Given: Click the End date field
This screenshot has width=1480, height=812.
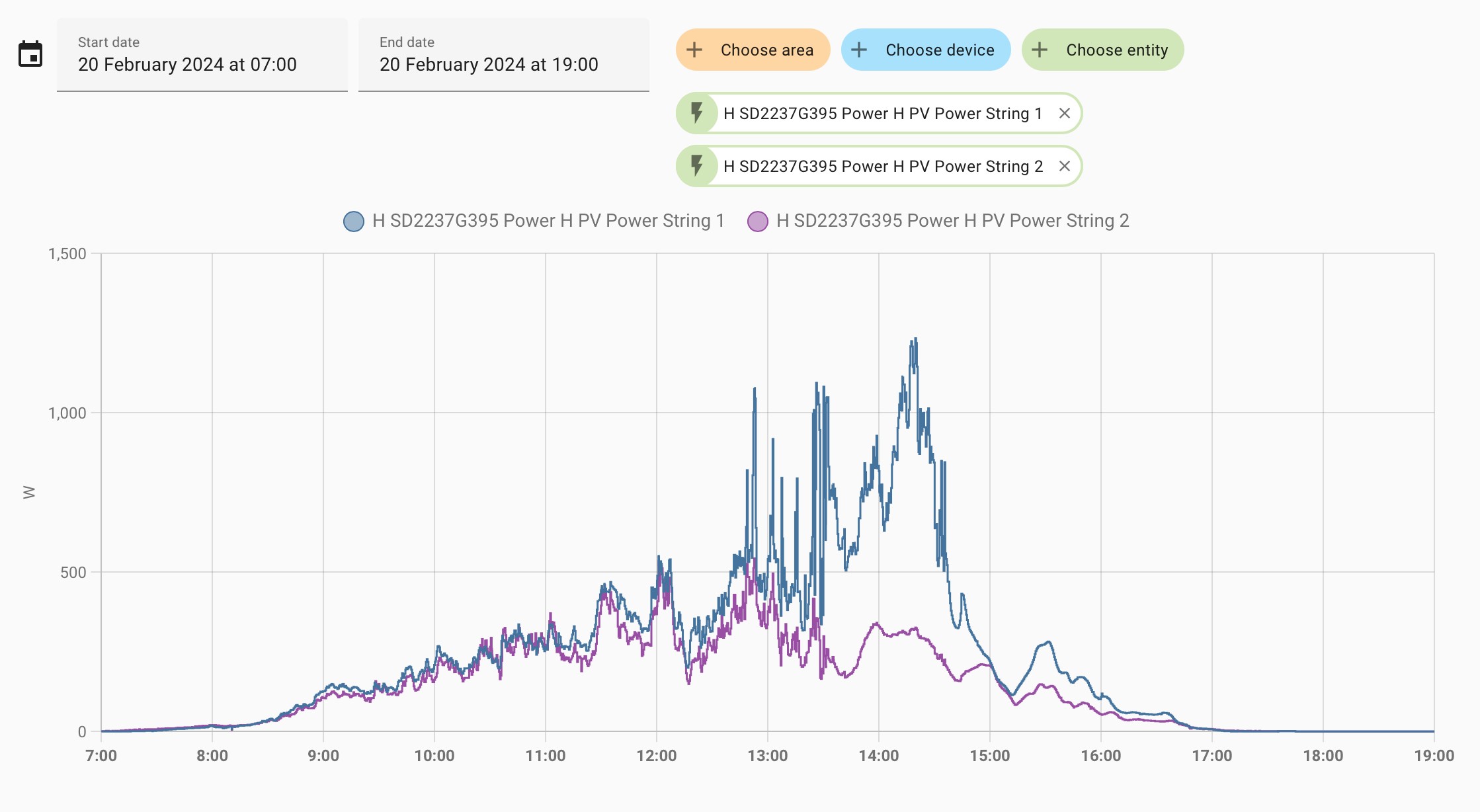Looking at the screenshot, I should click(504, 55).
